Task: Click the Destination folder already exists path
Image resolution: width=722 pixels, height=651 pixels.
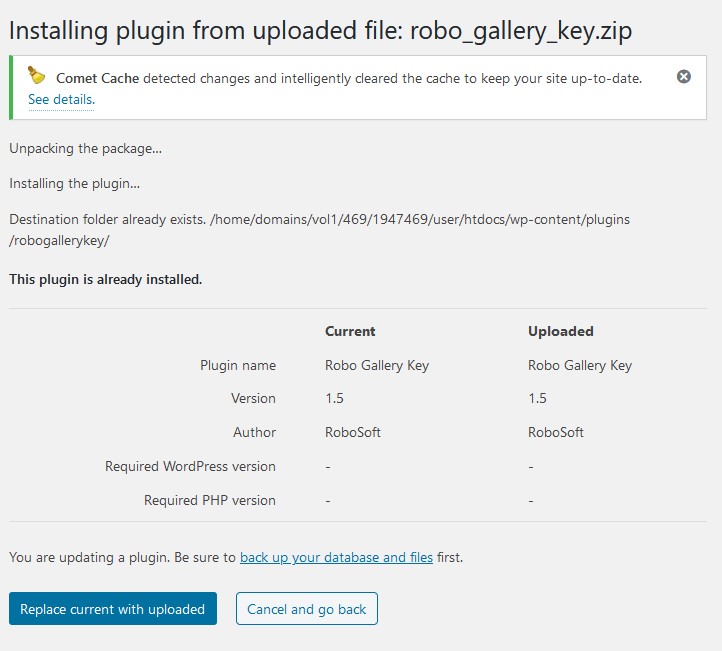Action: (320, 230)
